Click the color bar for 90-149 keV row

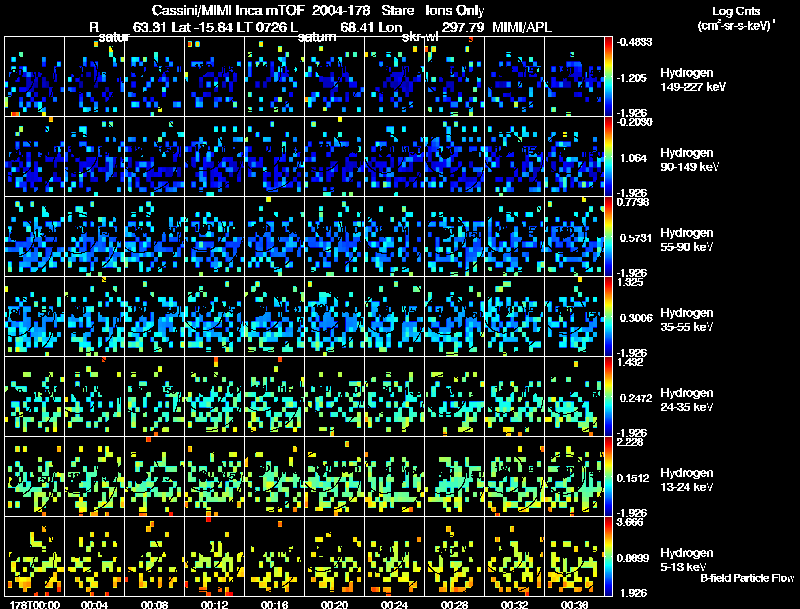[x=608, y=156]
